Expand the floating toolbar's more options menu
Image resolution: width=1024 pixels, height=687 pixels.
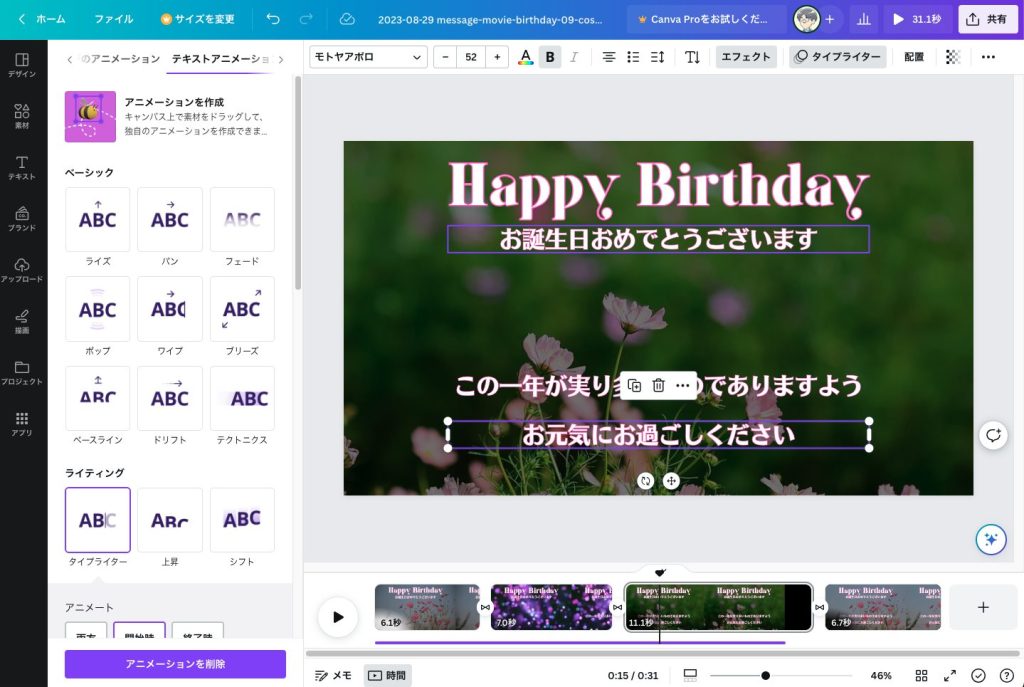coord(682,386)
